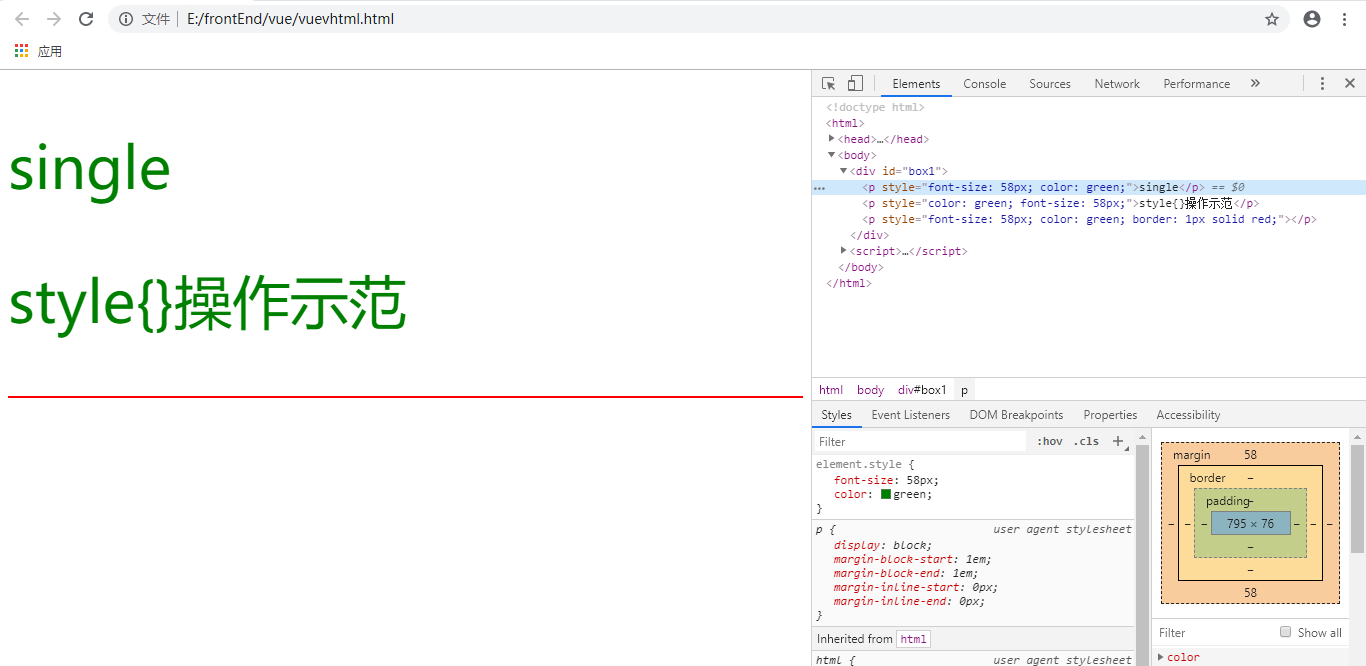The image size is (1366, 666).
Task: Click the green 'single' page text
Action: point(90,169)
